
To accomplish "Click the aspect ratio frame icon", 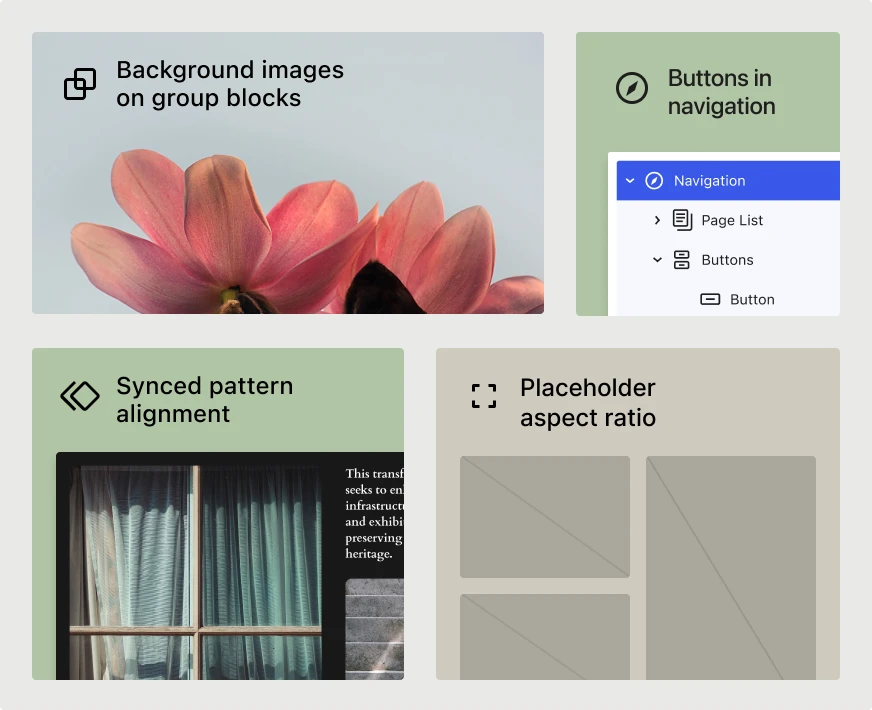I will (x=484, y=396).
